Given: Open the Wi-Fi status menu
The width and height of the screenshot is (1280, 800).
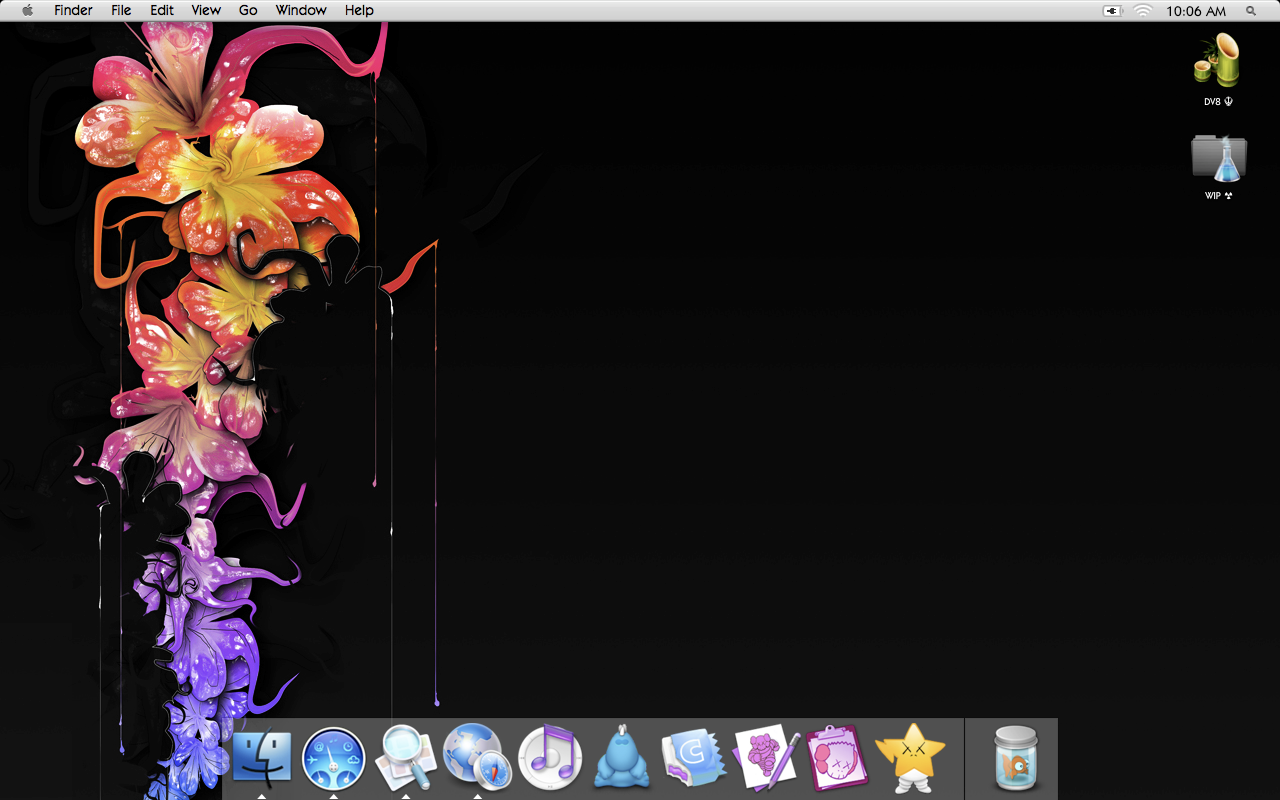Looking at the screenshot, I should tap(1142, 11).
